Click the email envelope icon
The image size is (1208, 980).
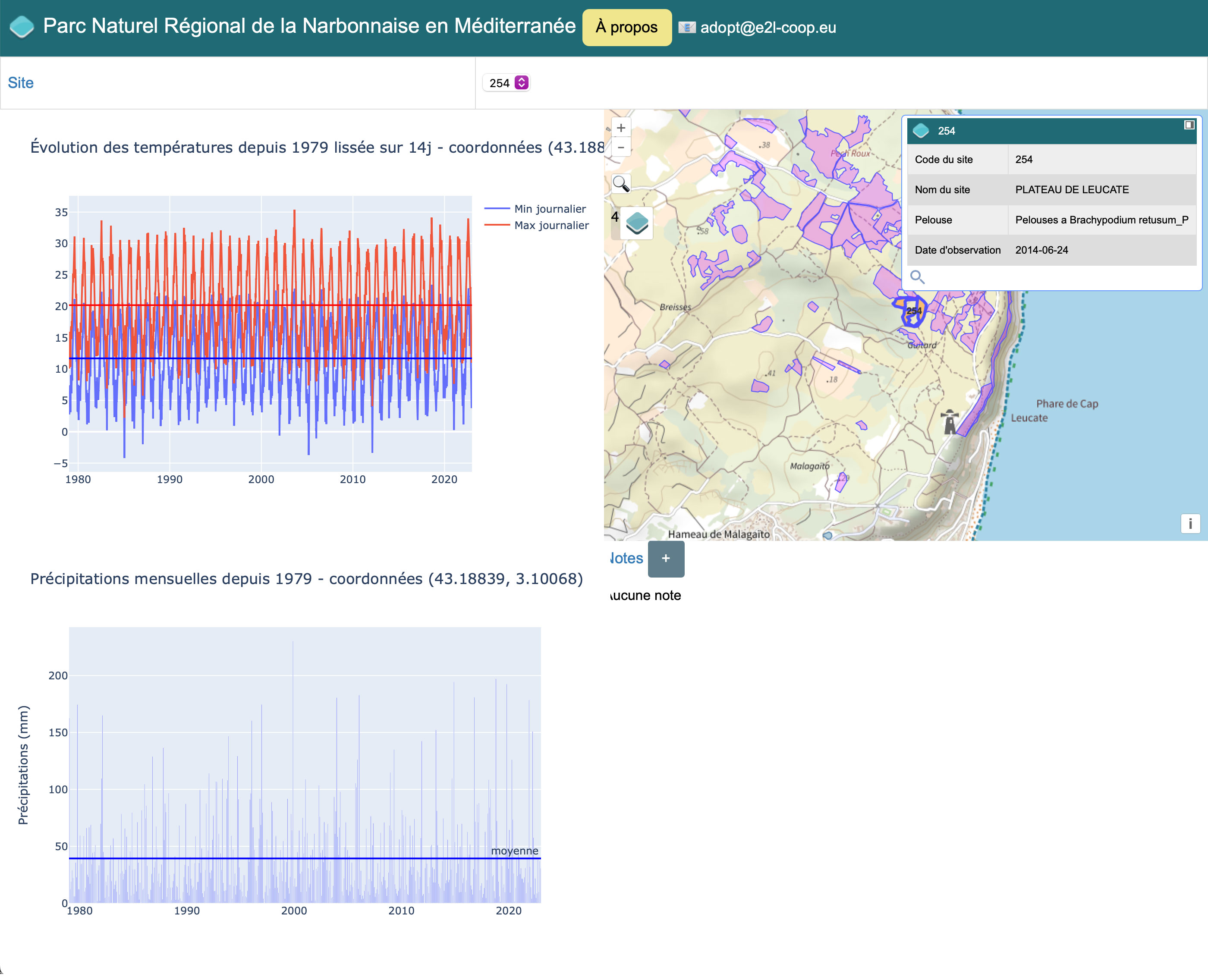click(x=686, y=27)
